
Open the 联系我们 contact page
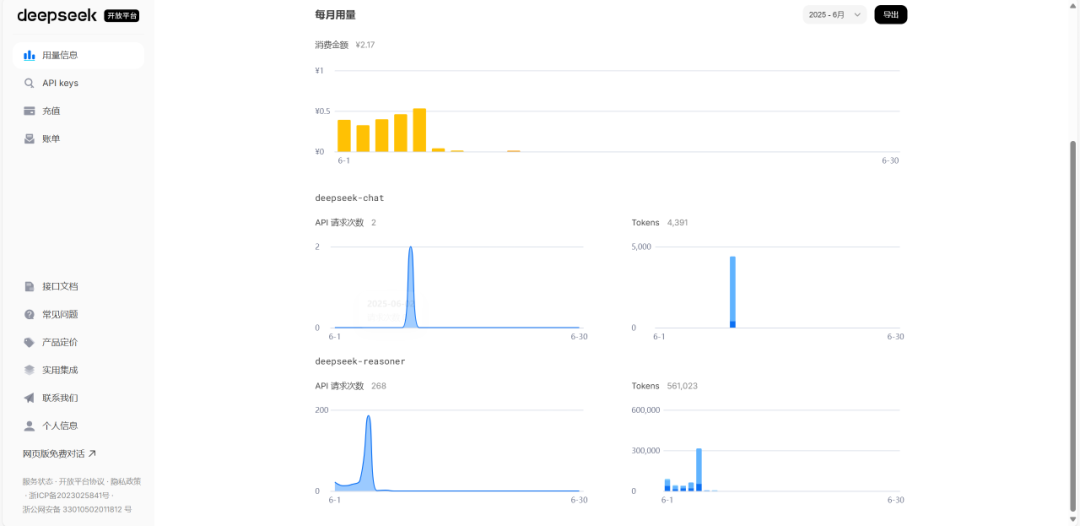tap(78, 398)
